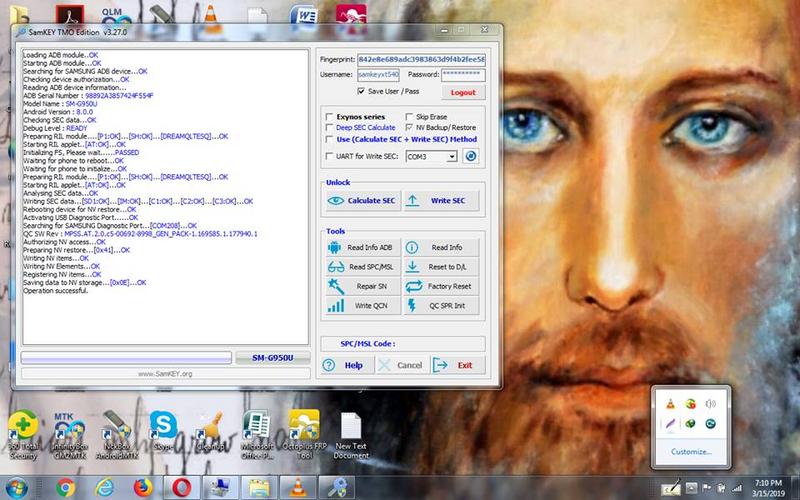
Task: Click the 'Operation successful.' log line
Action: coord(56,291)
